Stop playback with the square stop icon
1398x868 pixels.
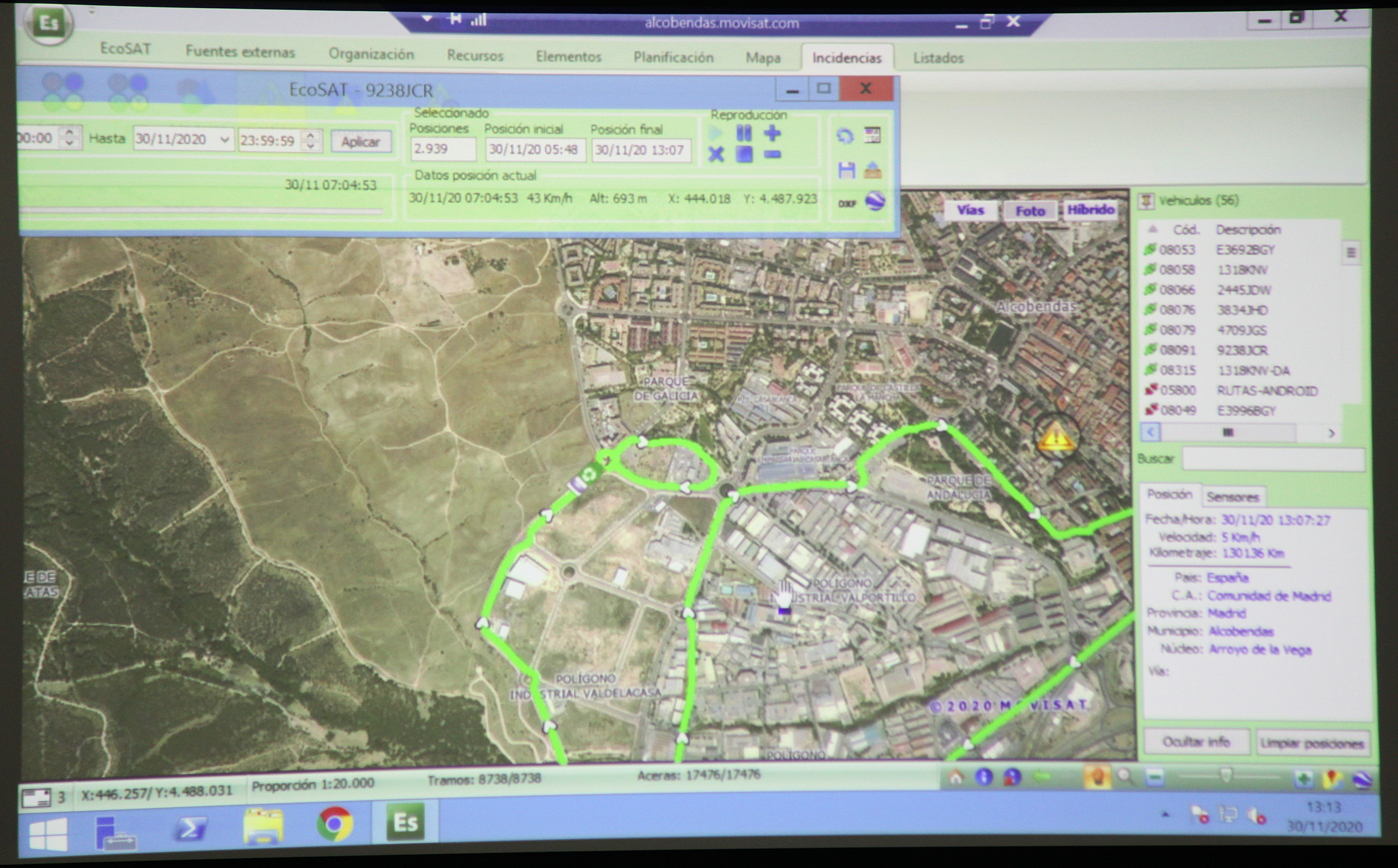point(744,154)
